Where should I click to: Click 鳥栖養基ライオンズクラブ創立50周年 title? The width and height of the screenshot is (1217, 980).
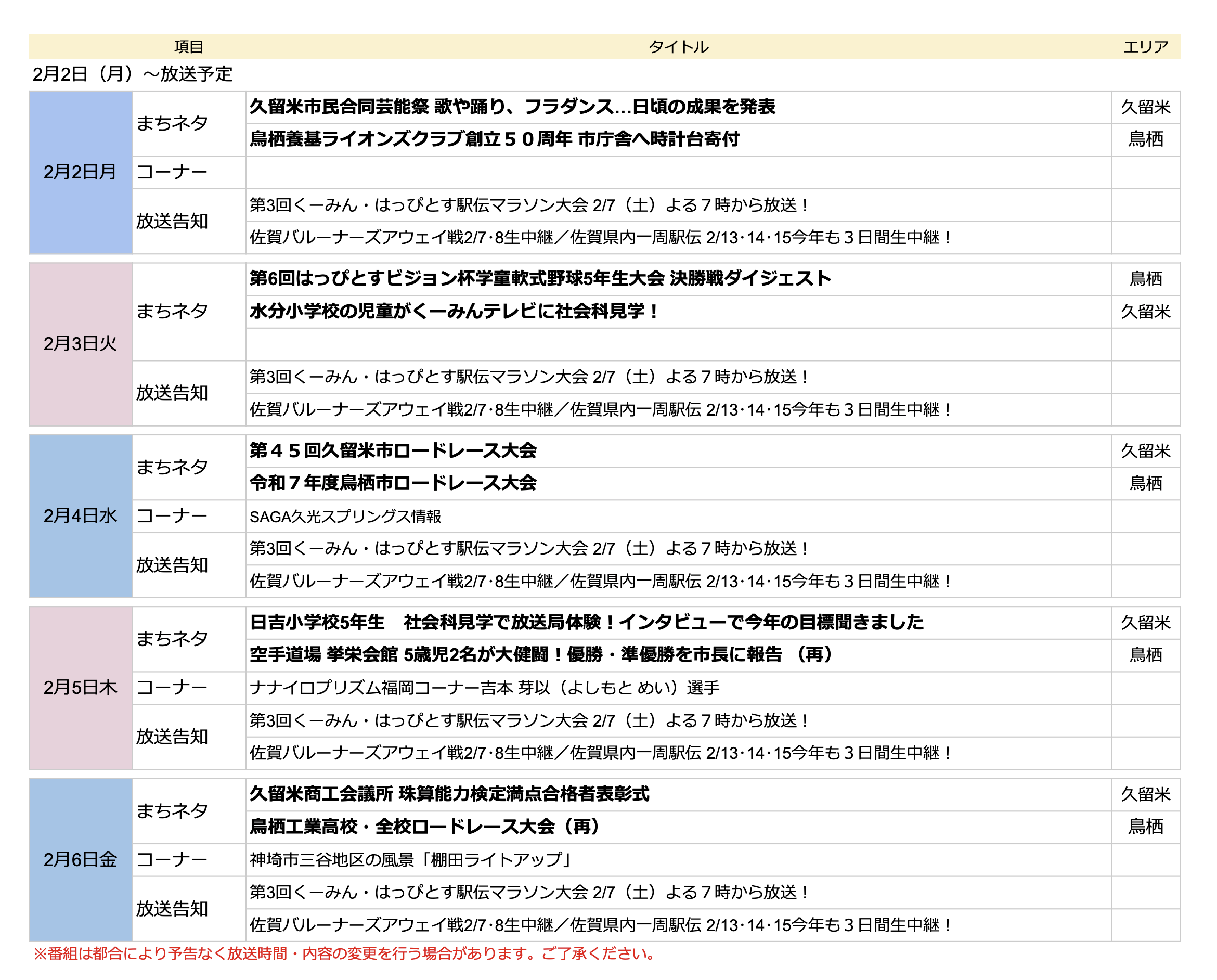click(x=494, y=139)
